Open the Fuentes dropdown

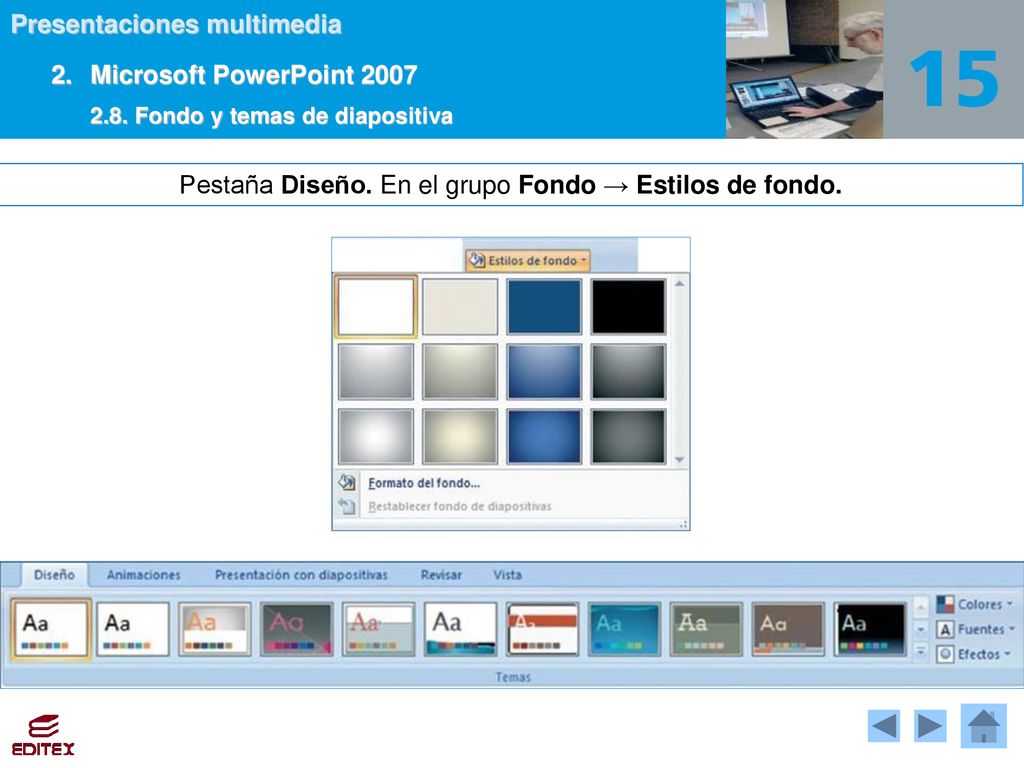tap(976, 629)
